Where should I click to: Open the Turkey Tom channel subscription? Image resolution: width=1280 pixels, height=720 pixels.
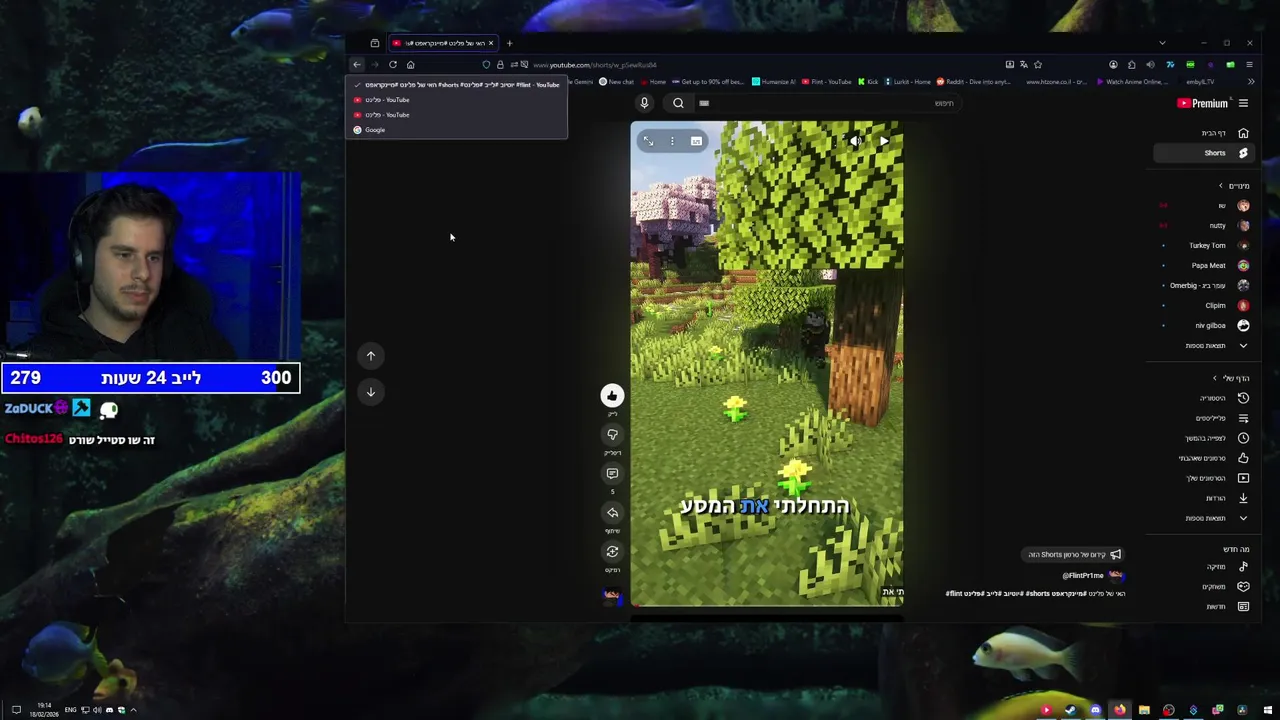pyautogui.click(x=1205, y=246)
